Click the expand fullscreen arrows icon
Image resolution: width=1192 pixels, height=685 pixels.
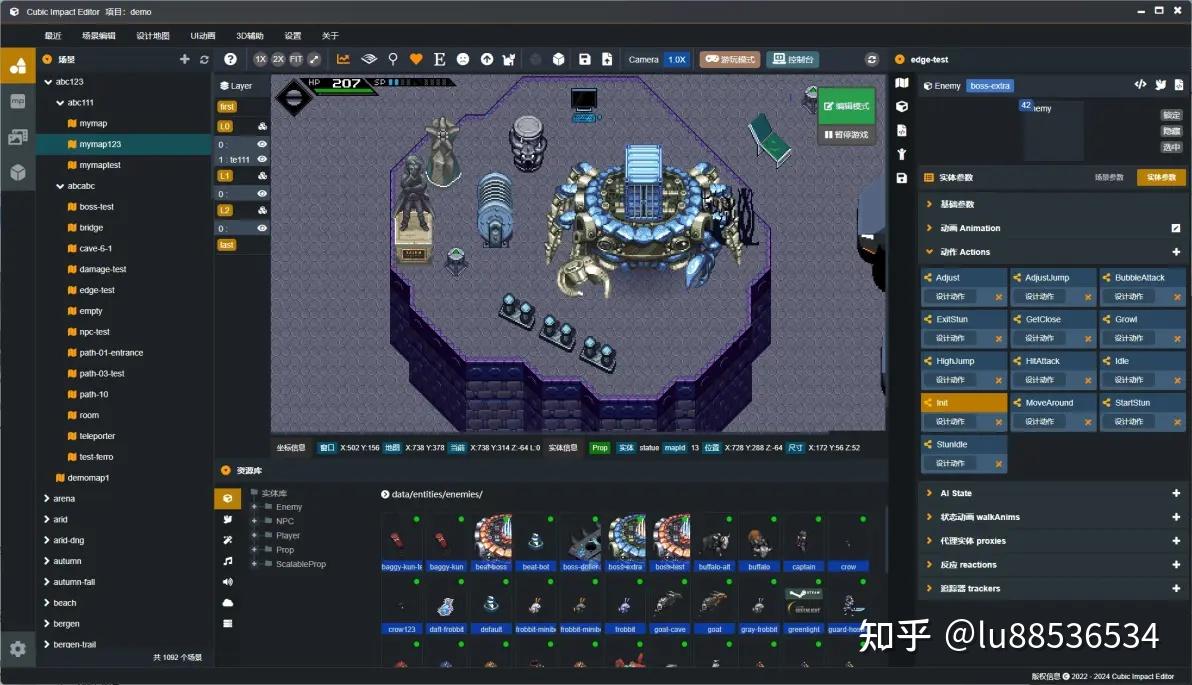click(x=314, y=59)
